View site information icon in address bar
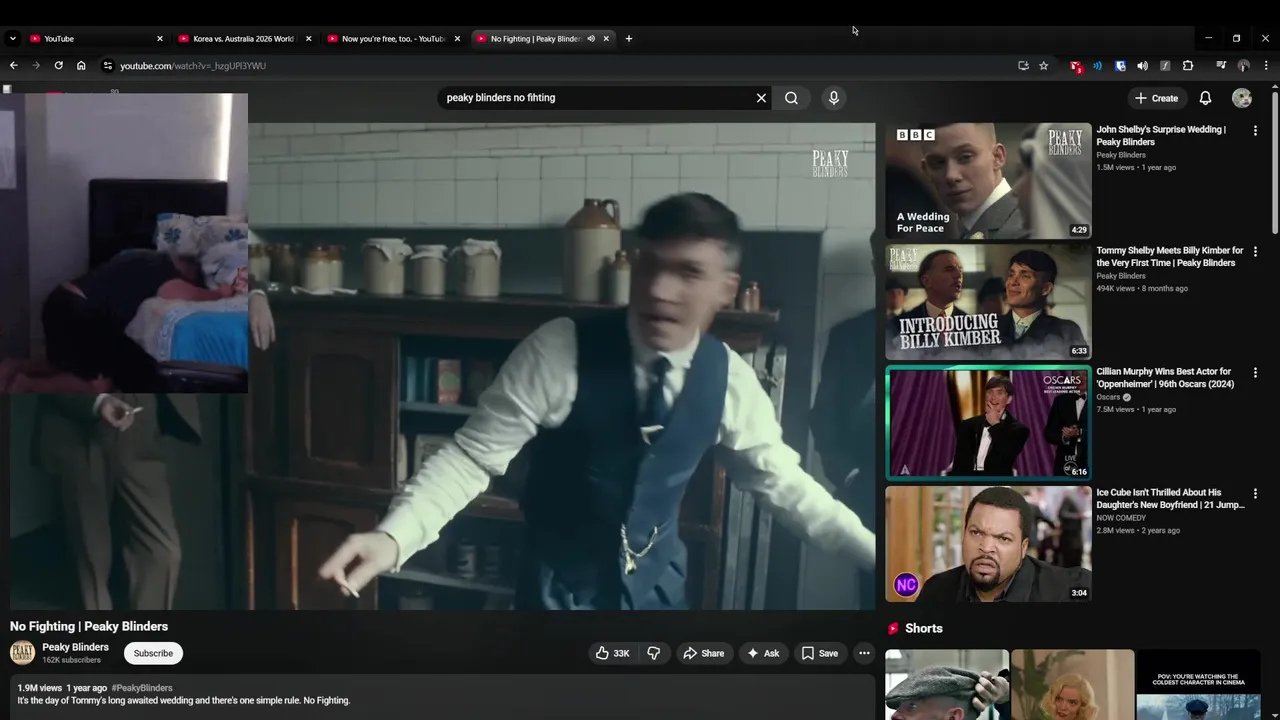Viewport: 1280px width, 720px height. pyautogui.click(x=108, y=65)
